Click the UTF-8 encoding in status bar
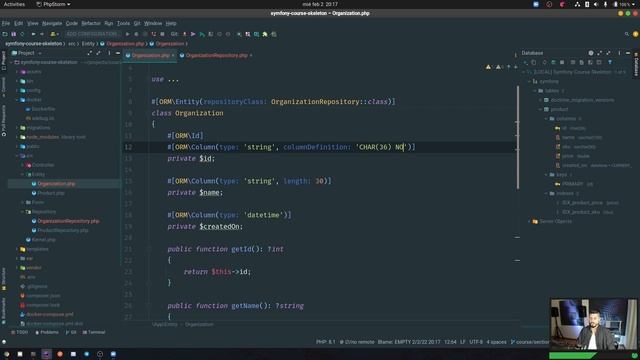Viewport: 640px width, 360px height. pos(476,342)
